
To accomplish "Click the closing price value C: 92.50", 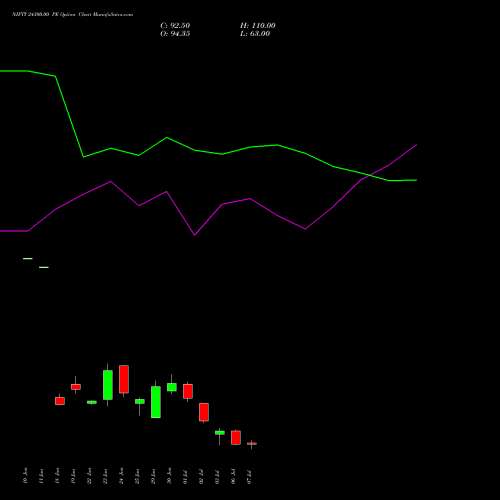I will 175,26.
